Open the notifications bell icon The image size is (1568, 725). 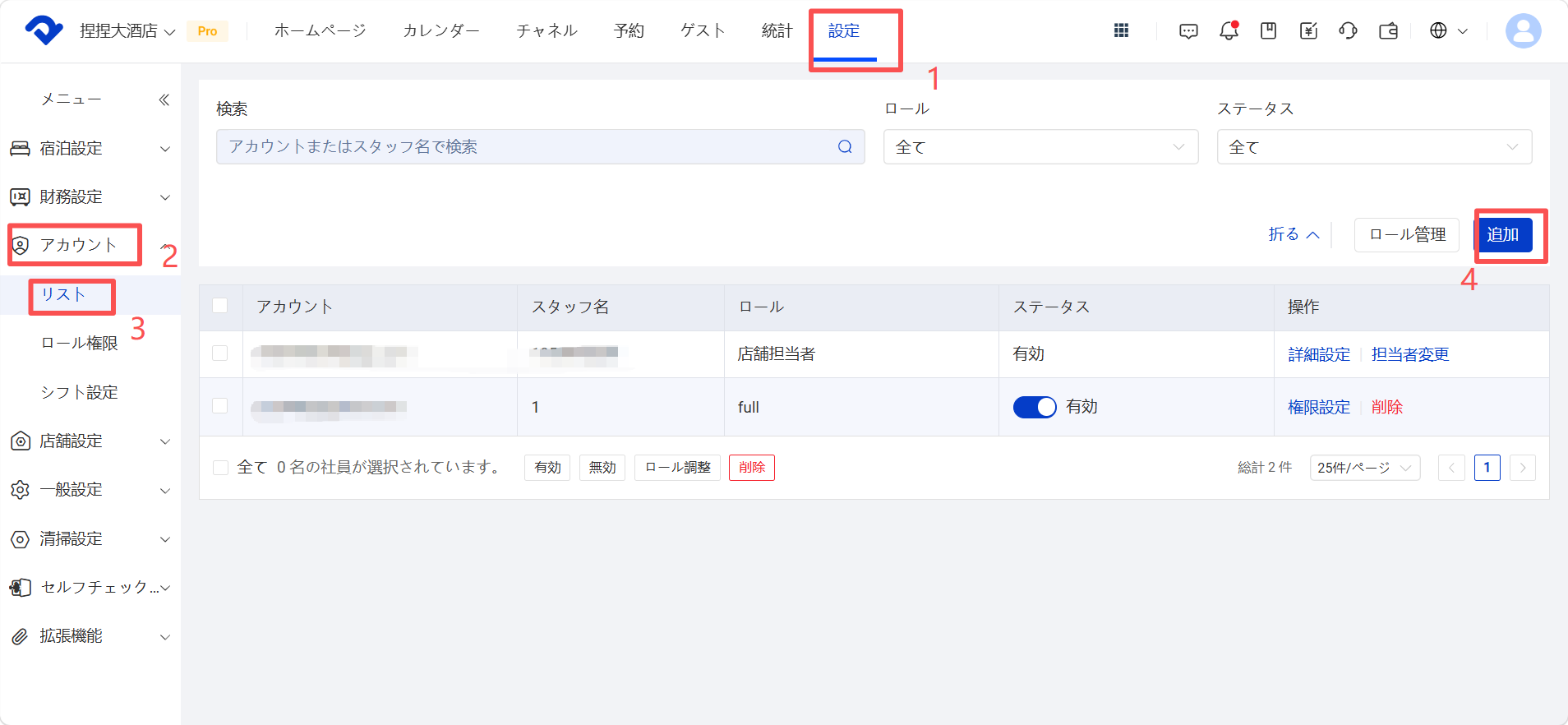[x=1229, y=30]
